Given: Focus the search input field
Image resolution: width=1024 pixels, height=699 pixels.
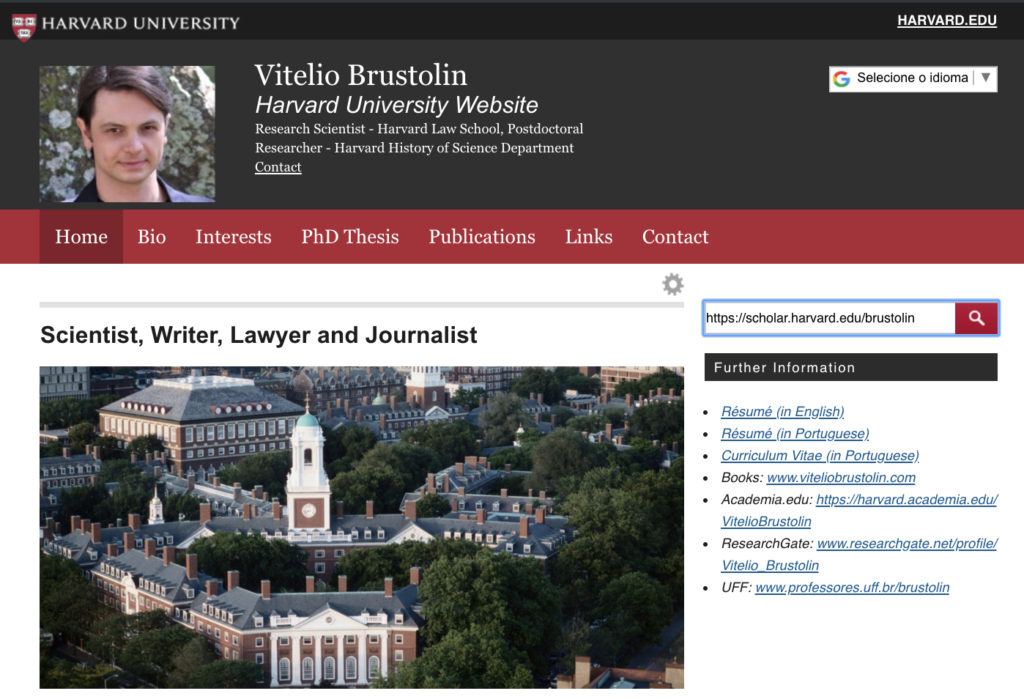Looking at the screenshot, I should tap(829, 318).
